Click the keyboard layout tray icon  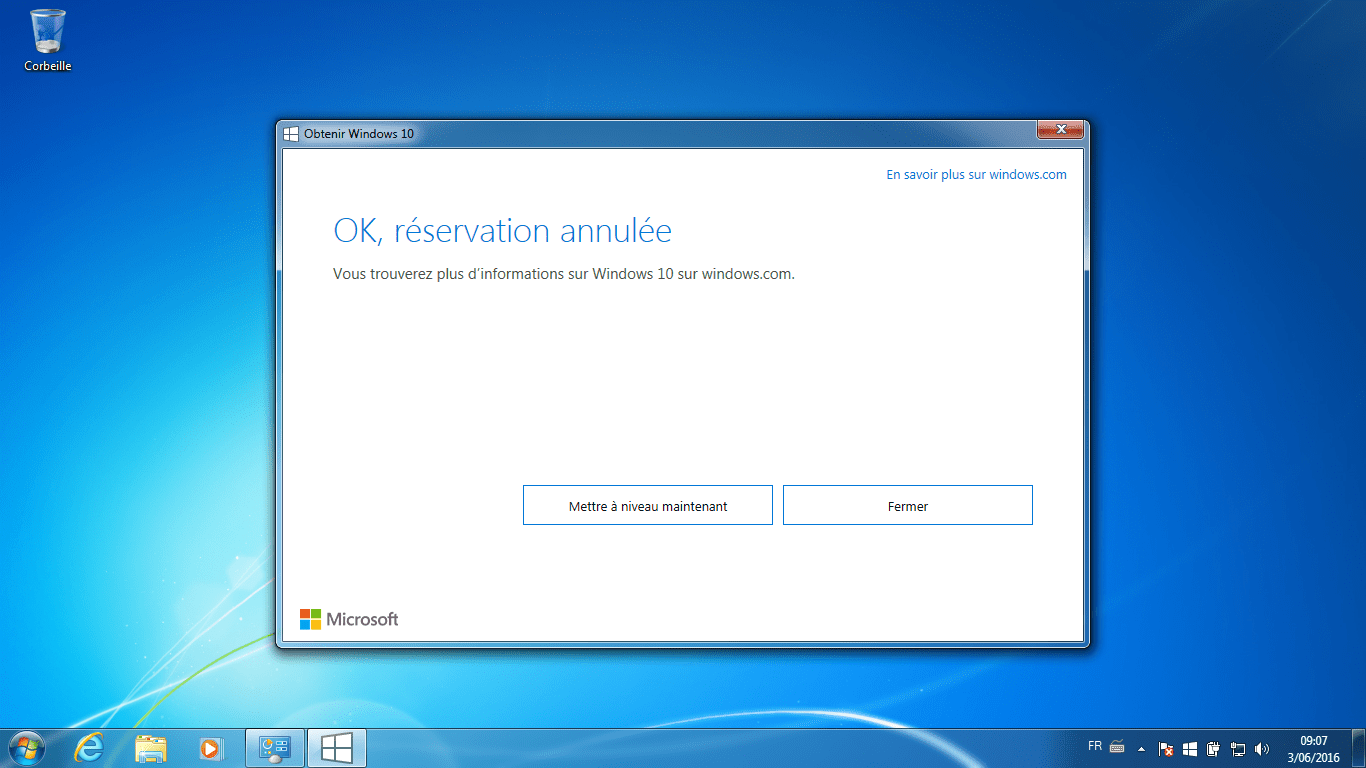1117,747
